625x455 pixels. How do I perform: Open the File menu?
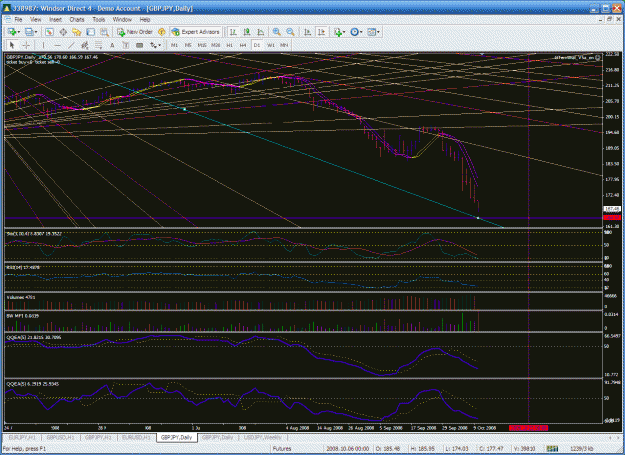[18, 19]
